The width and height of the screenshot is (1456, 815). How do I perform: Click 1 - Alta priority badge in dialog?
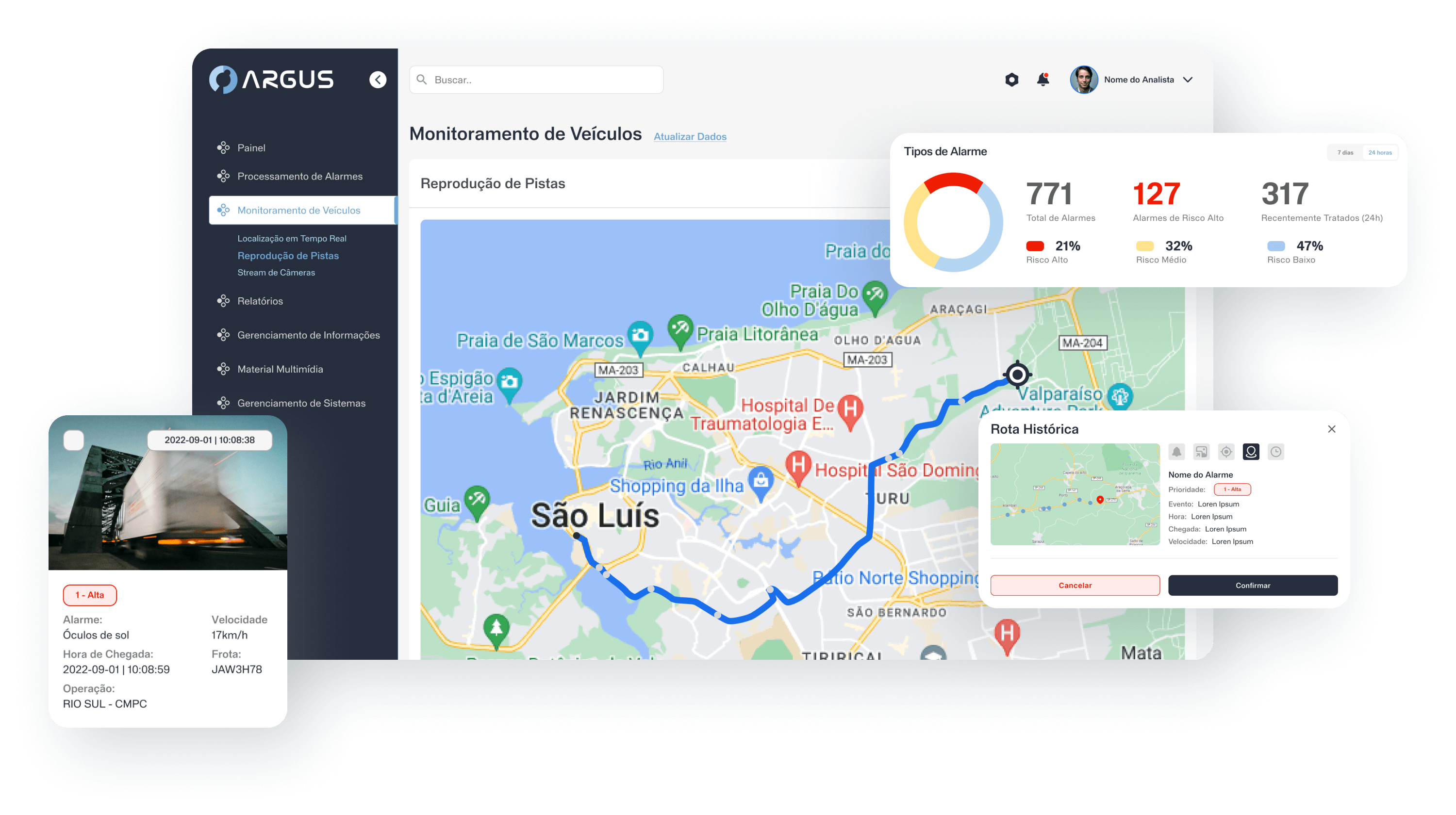(1232, 489)
